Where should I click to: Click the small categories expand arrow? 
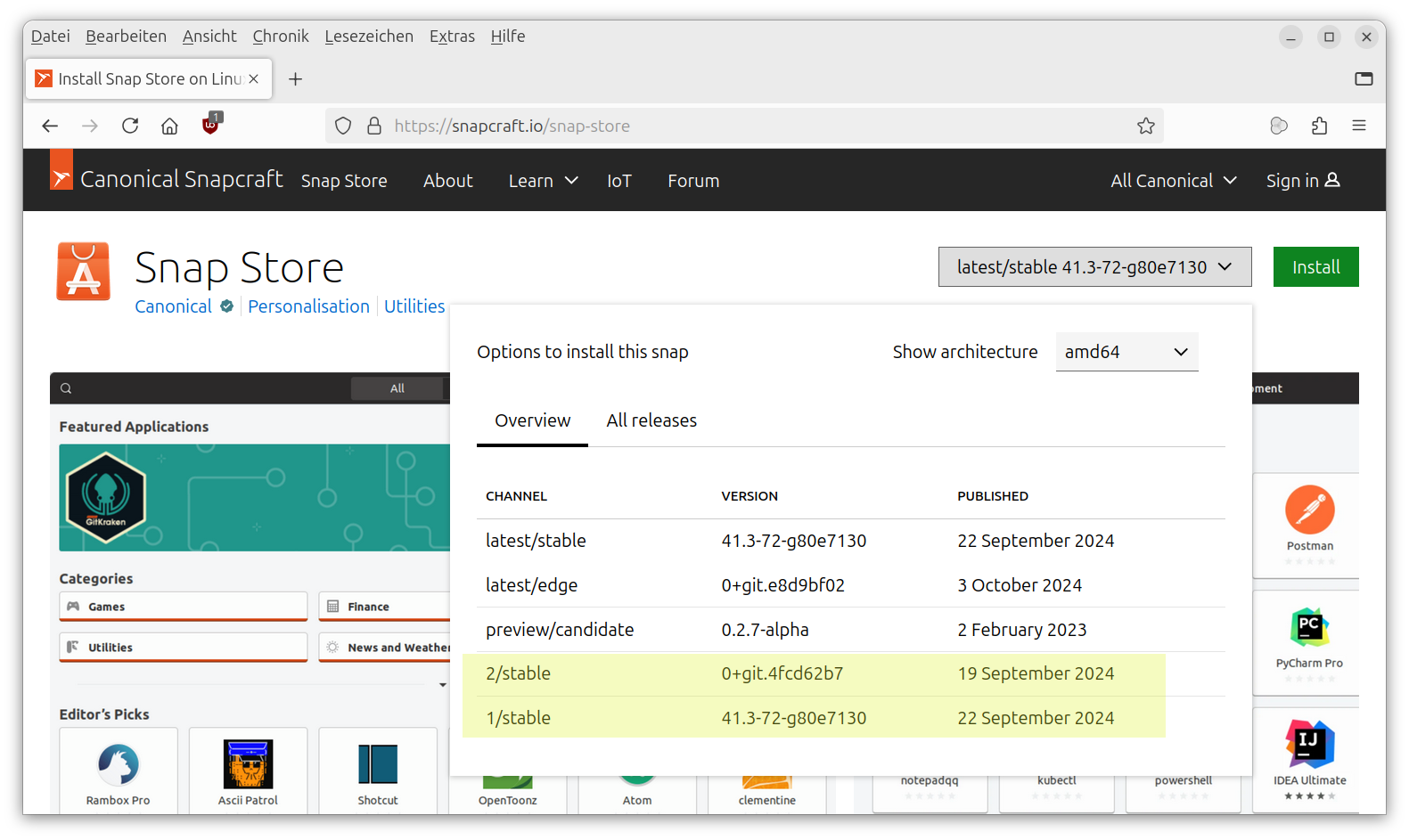click(x=443, y=685)
